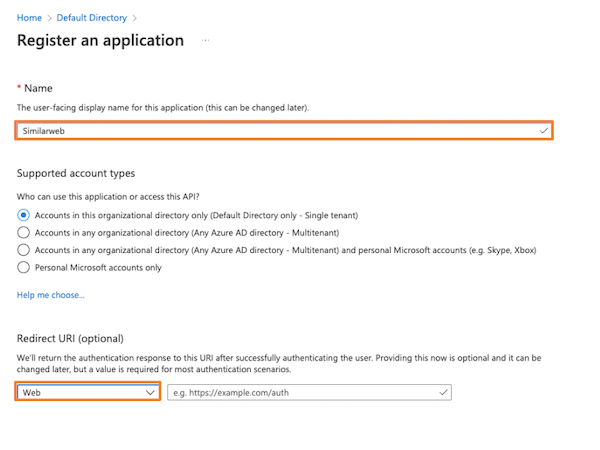Click the Redirect URI (optional) heading

click(x=72, y=339)
